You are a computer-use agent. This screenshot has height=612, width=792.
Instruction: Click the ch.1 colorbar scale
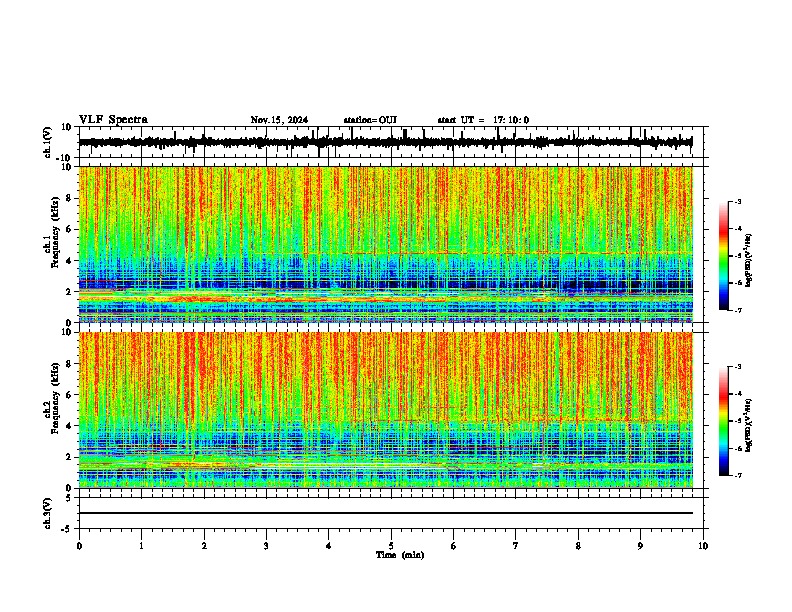(x=723, y=256)
